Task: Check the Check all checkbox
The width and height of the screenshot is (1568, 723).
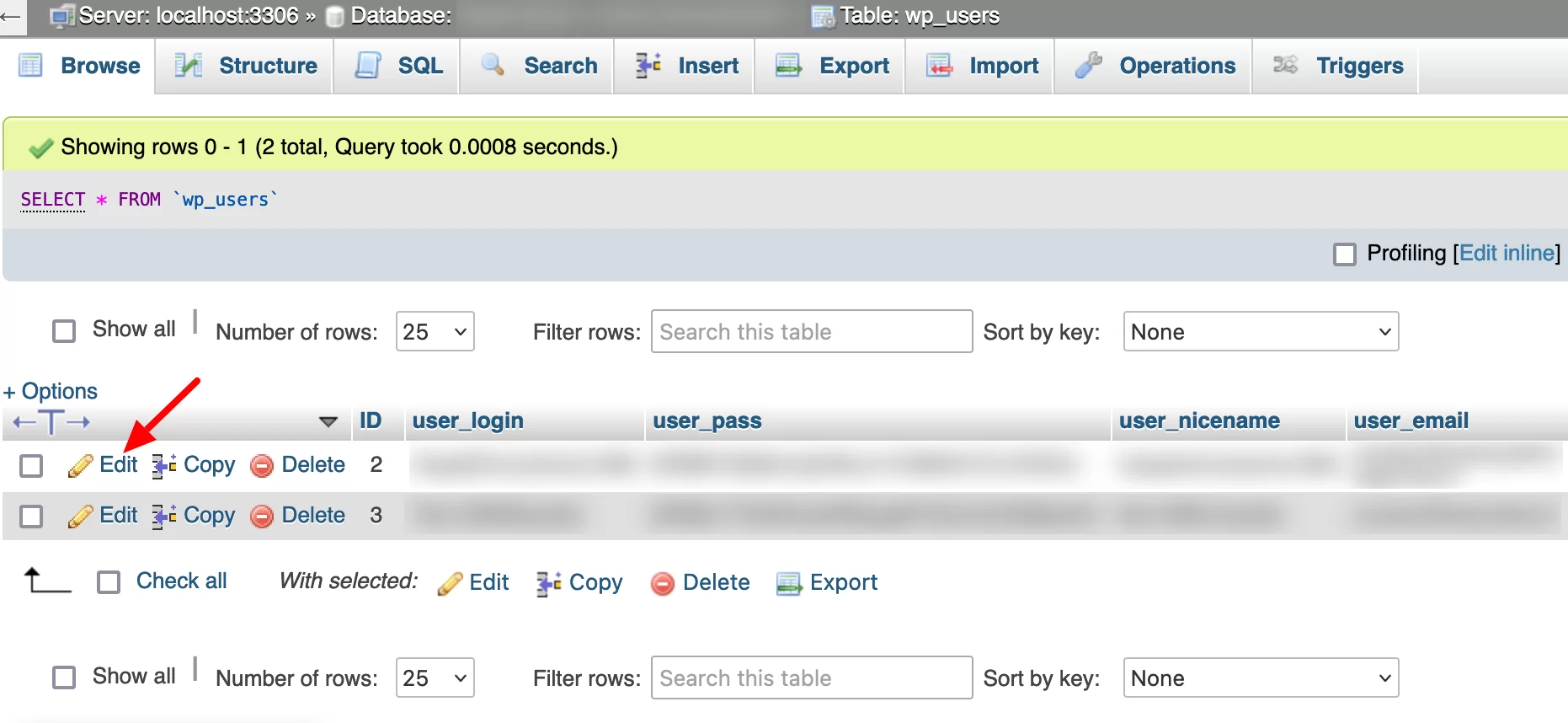Action: click(x=109, y=582)
